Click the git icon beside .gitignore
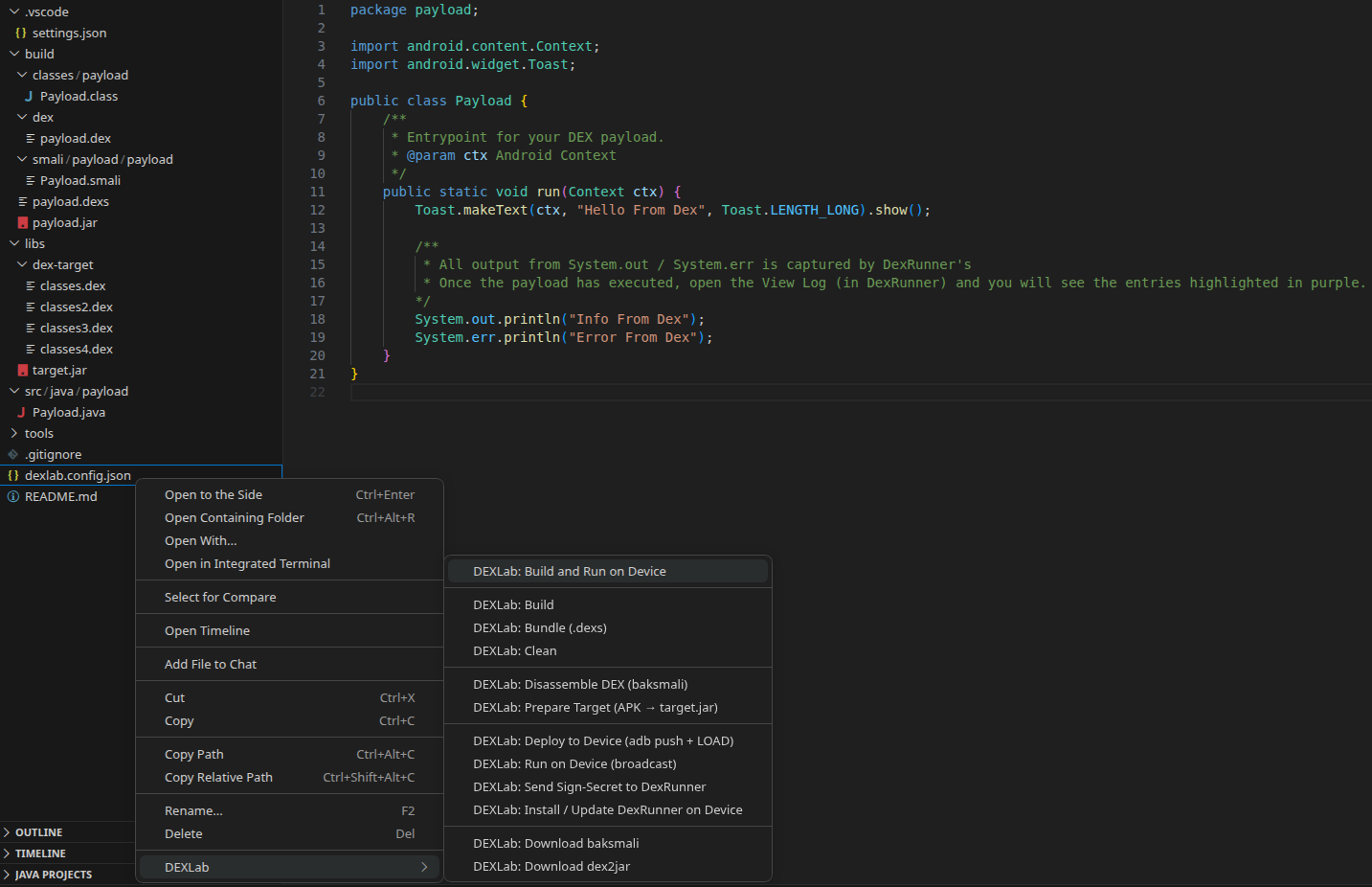The height and width of the screenshot is (887, 1372). pos(13,454)
